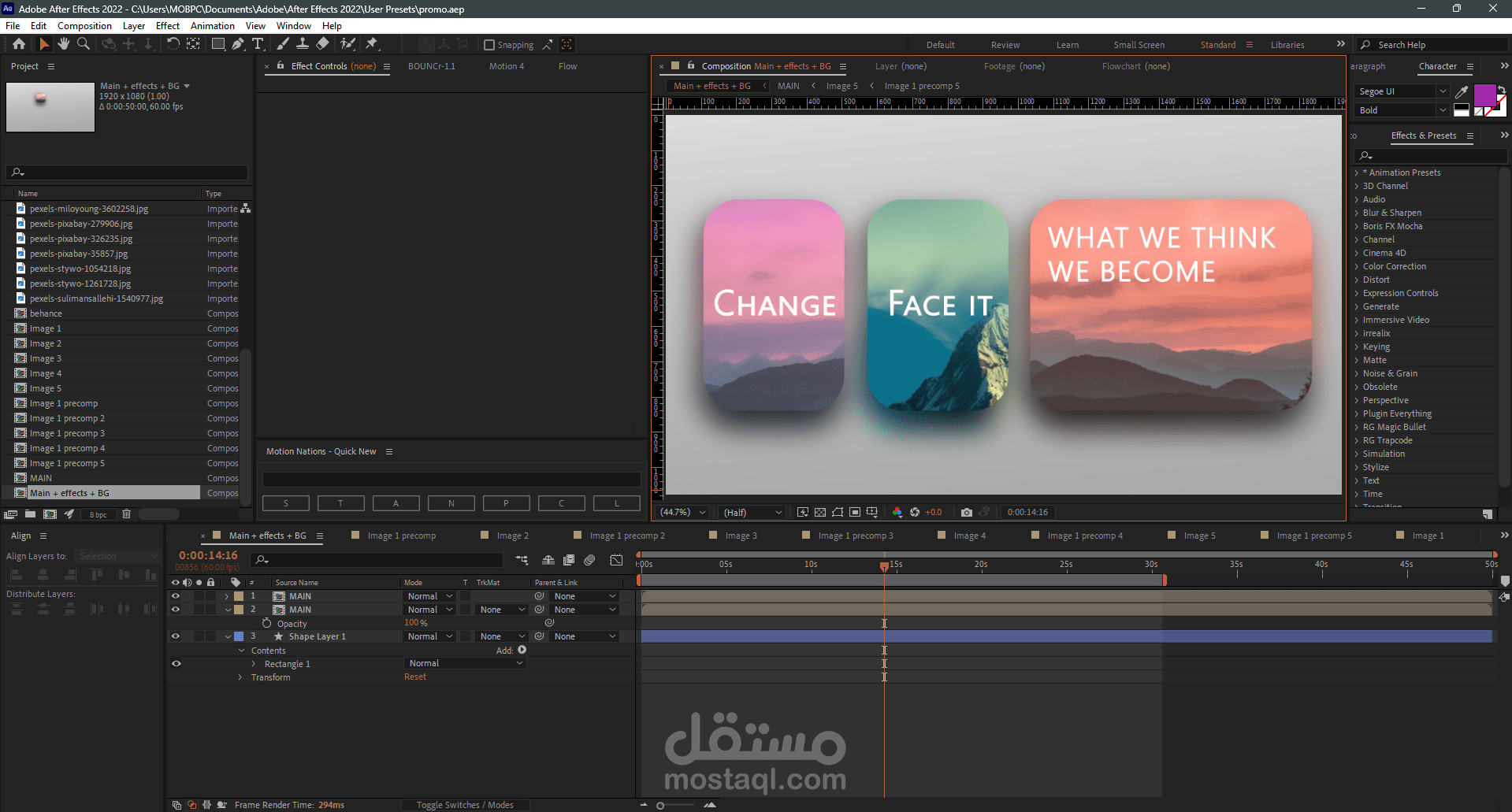Select the Clone Stamp tool
The image size is (1512, 812).
pyautogui.click(x=302, y=44)
